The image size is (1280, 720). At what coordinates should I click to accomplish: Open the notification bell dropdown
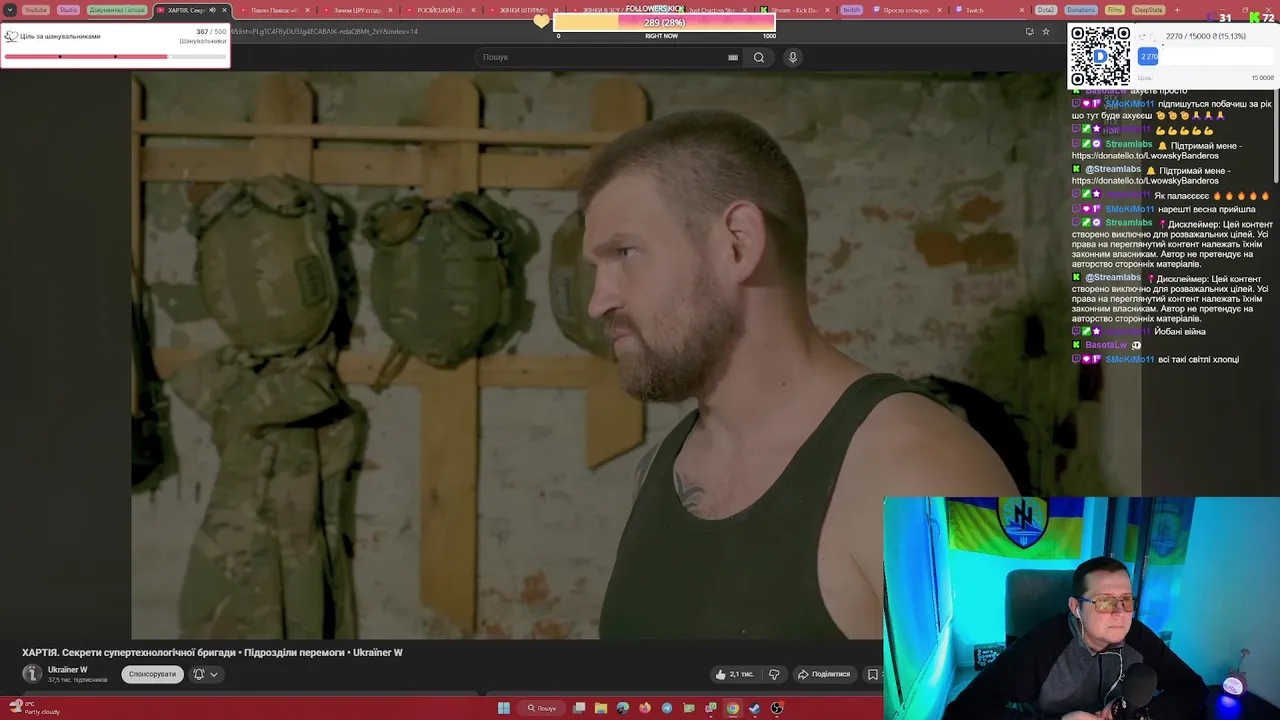205,674
